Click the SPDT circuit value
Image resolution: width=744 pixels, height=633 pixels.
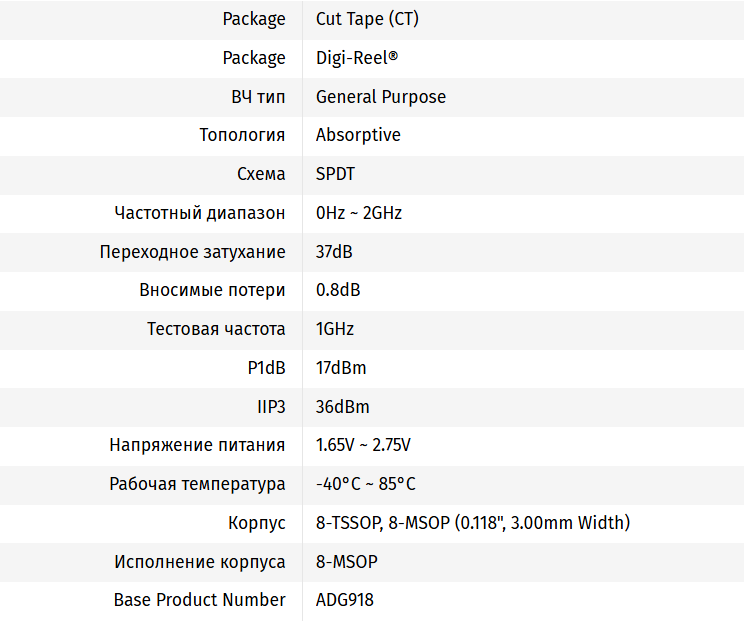coord(335,174)
